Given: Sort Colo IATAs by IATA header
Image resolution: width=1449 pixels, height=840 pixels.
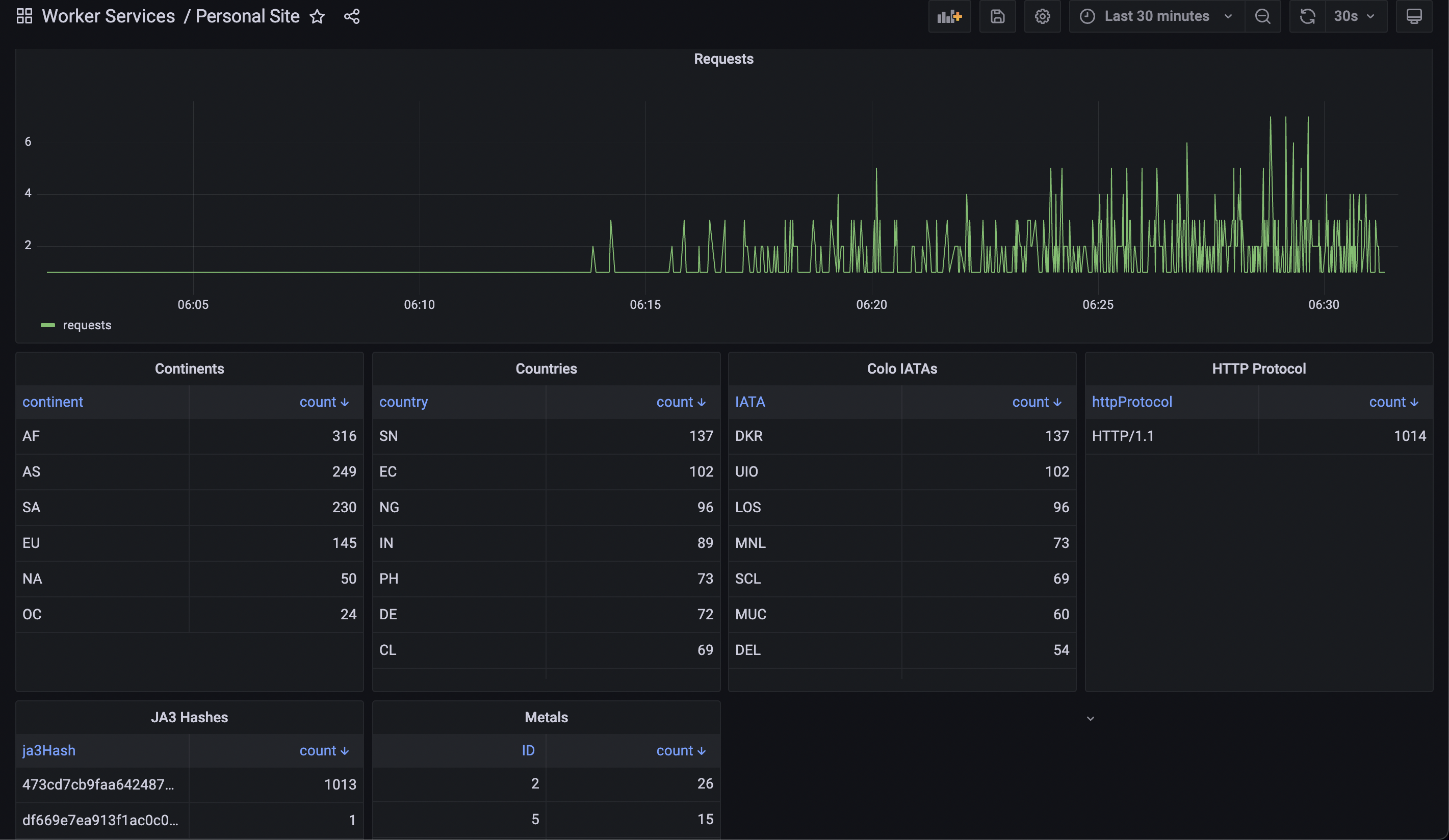Looking at the screenshot, I should click(750, 403).
